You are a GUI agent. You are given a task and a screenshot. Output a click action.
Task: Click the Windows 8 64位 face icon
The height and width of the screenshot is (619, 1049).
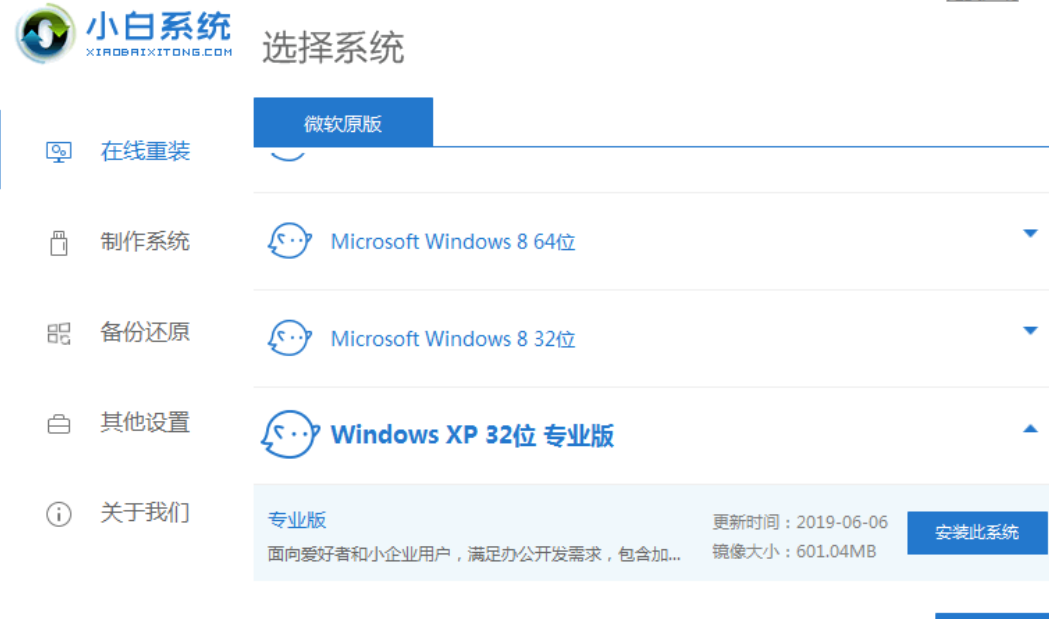(x=289, y=241)
